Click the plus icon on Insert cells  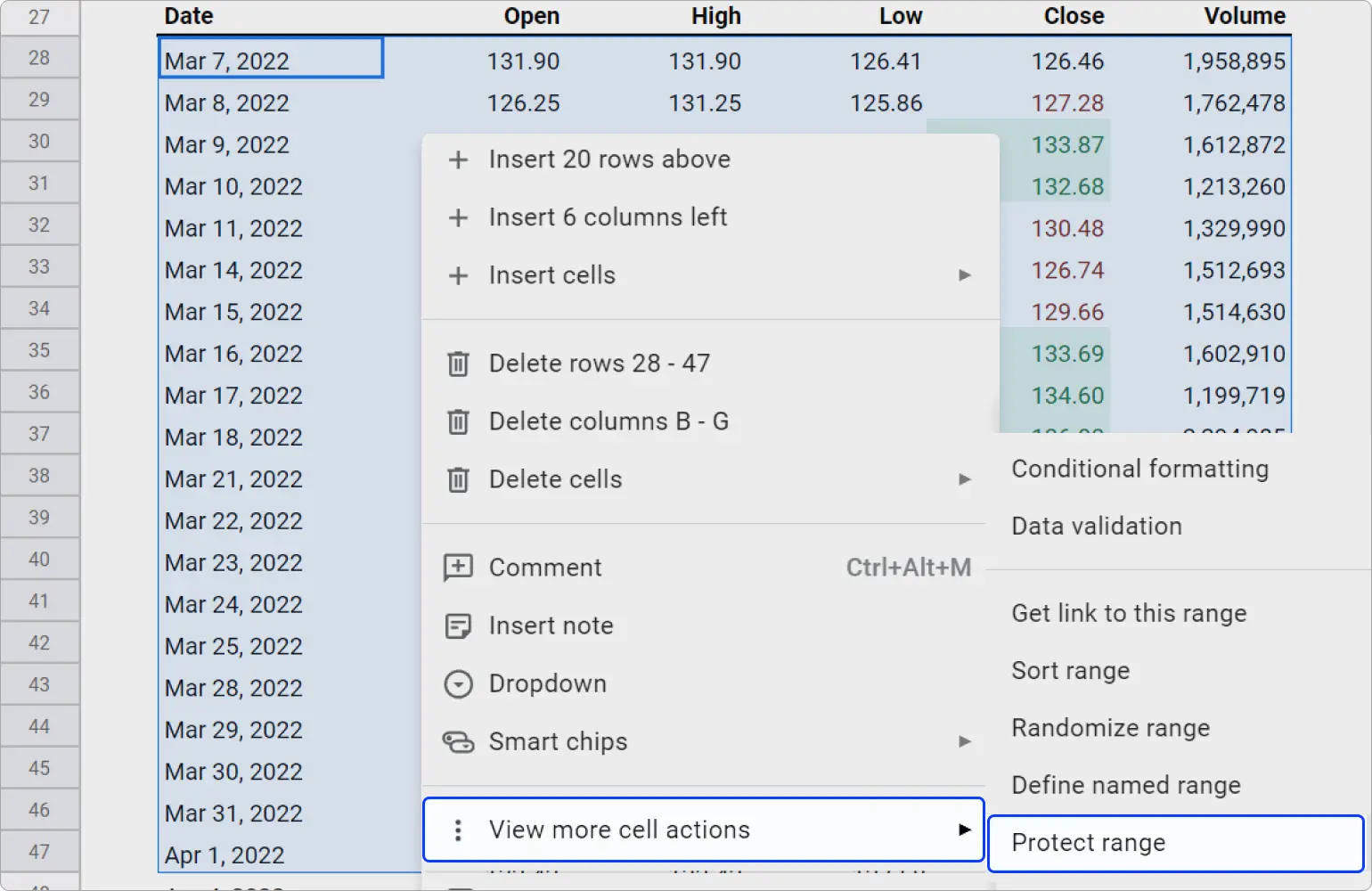(457, 274)
